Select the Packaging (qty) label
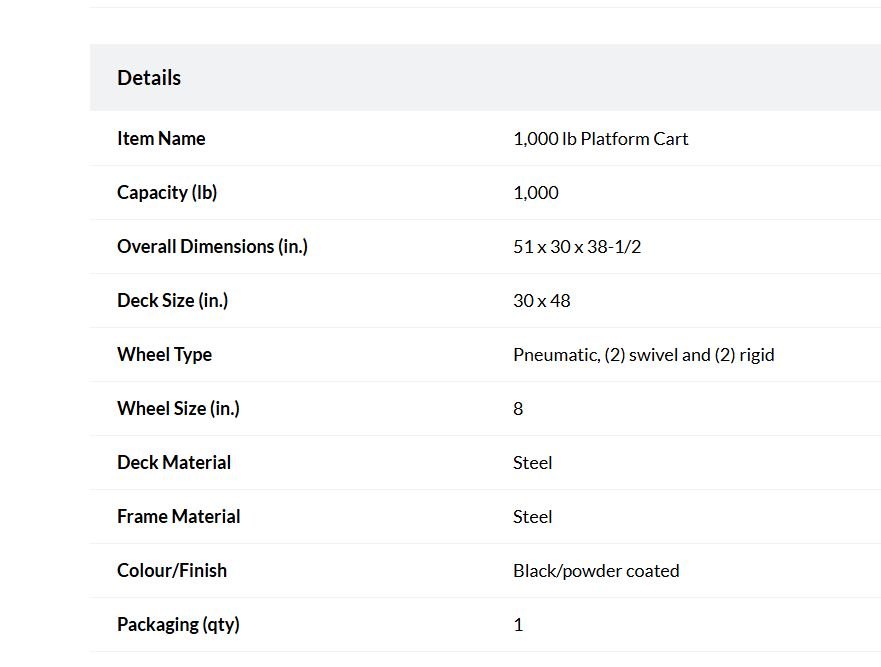This screenshot has width=881, height=667. point(178,624)
